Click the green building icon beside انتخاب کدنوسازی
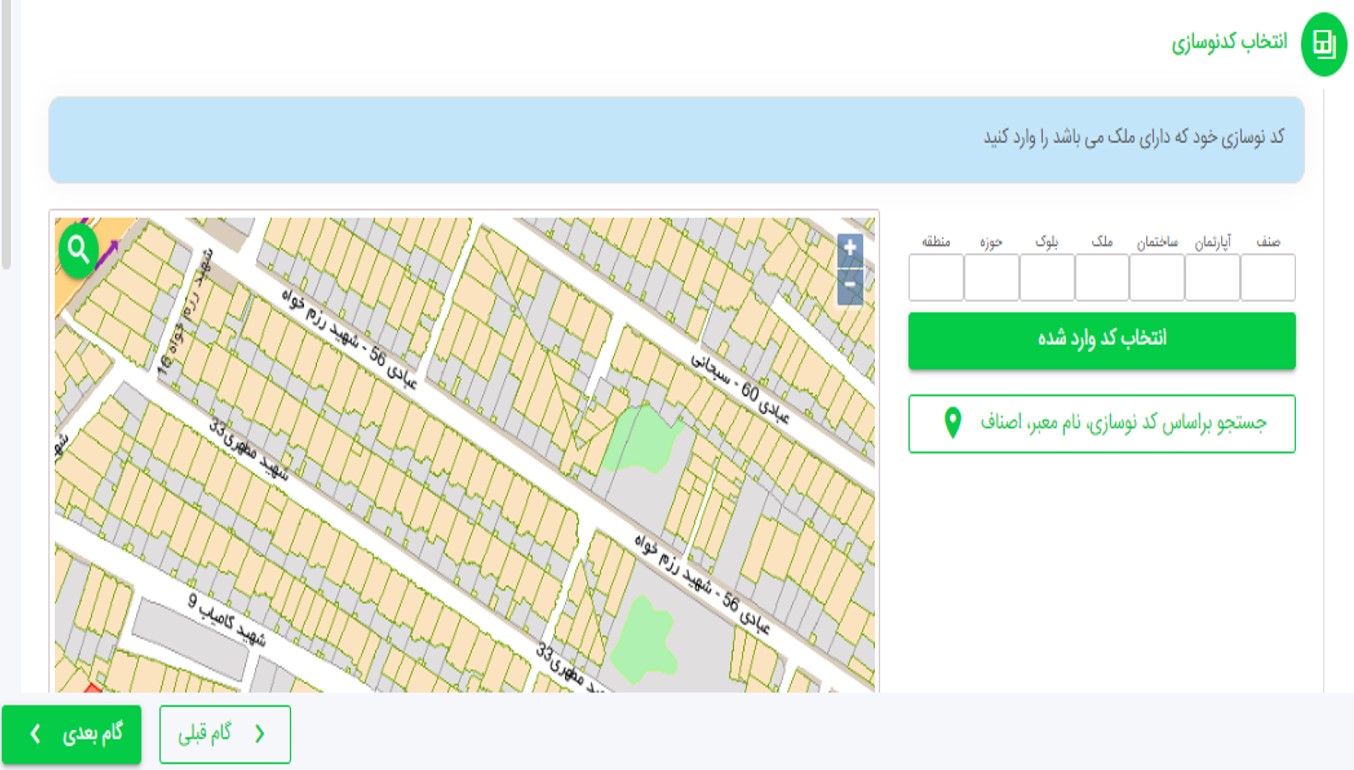The height and width of the screenshot is (770, 1354). click(x=1323, y=44)
